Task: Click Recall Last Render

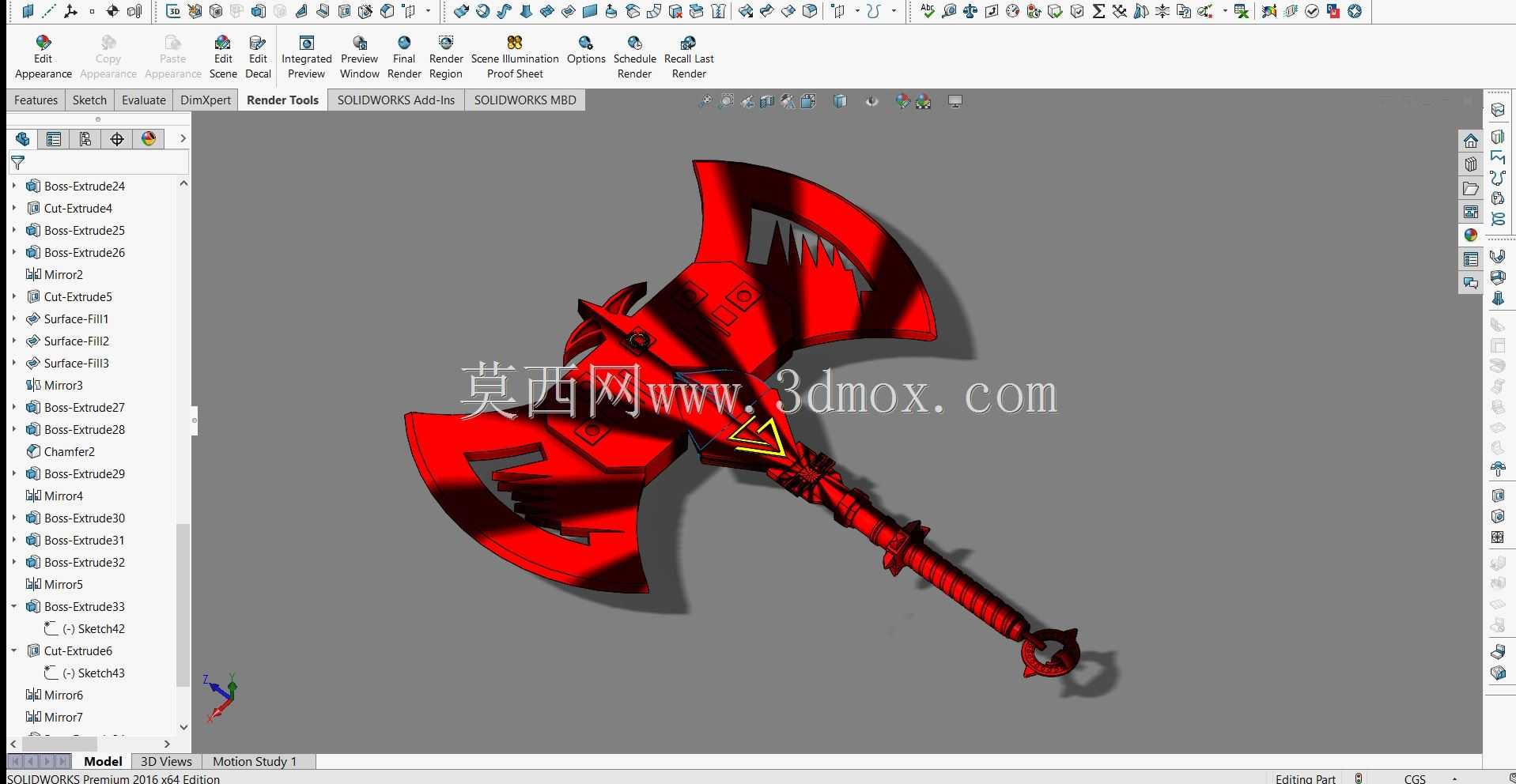Action: [x=689, y=57]
